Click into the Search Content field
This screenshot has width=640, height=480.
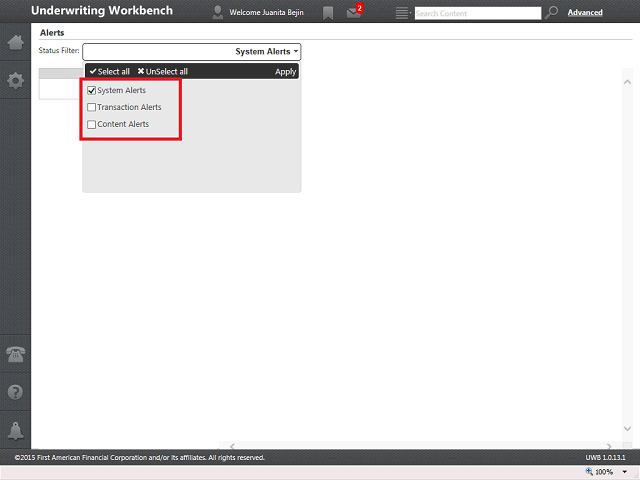[x=478, y=13]
